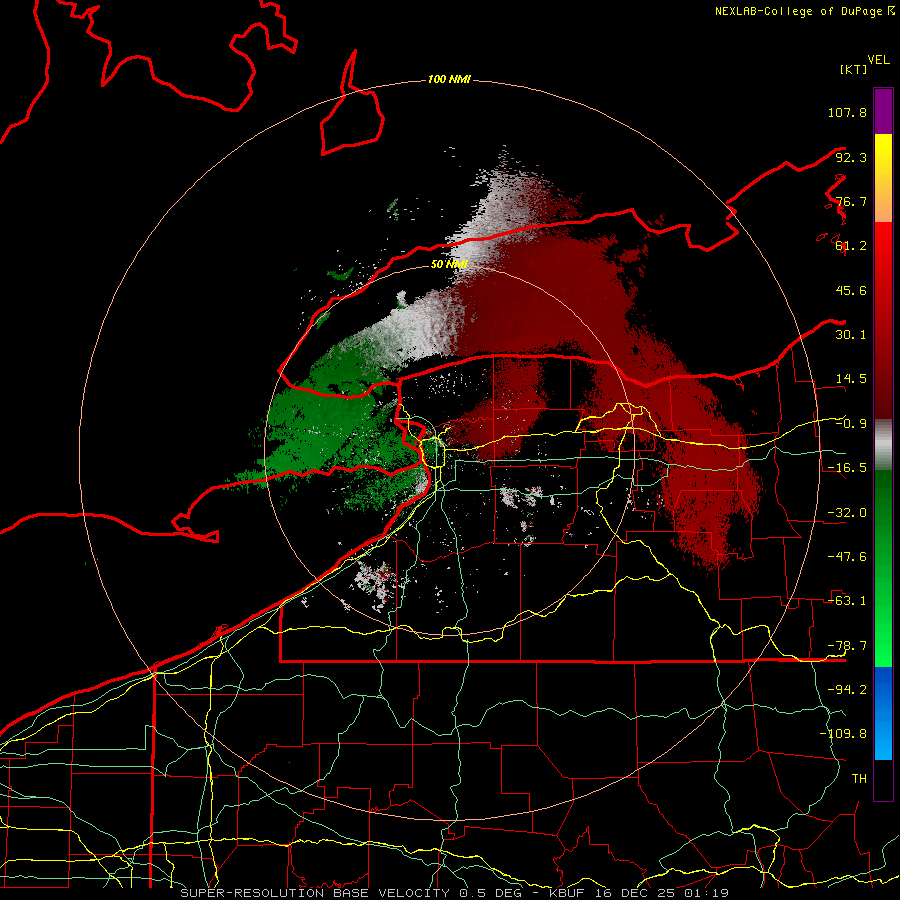
Task: Click the Super-Resolution Base Velocity caption
Action: coord(455,893)
